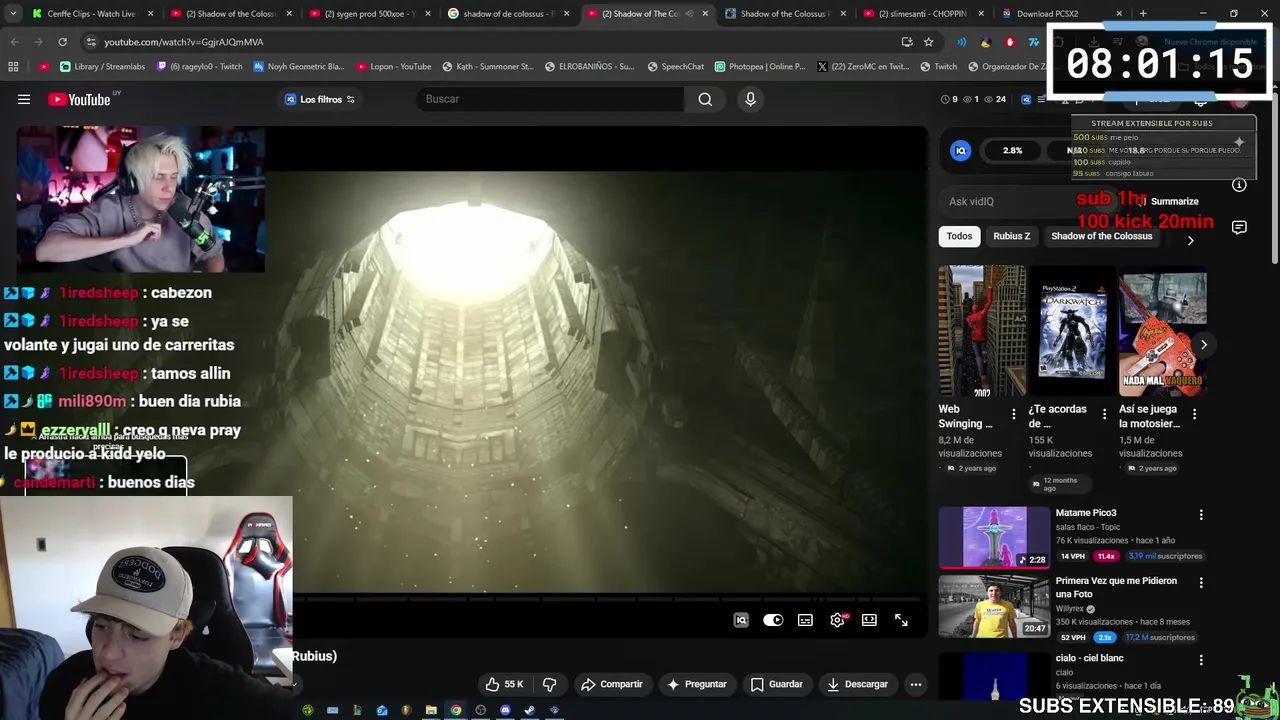The height and width of the screenshot is (720, 1280).
Task: Select the Todos filter chip
Action: click(959, 236)
